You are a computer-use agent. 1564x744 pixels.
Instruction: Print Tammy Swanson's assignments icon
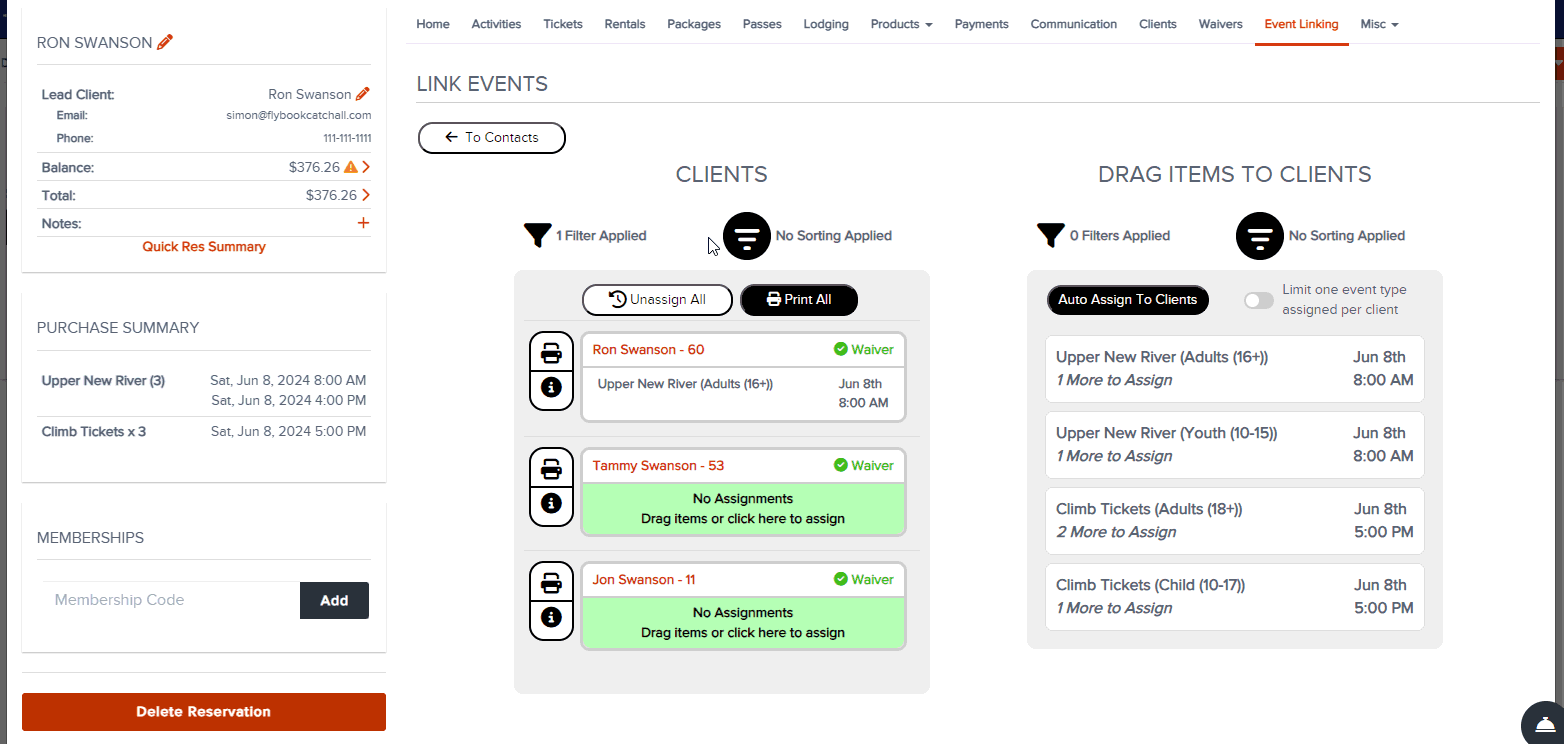coord(551,467)
